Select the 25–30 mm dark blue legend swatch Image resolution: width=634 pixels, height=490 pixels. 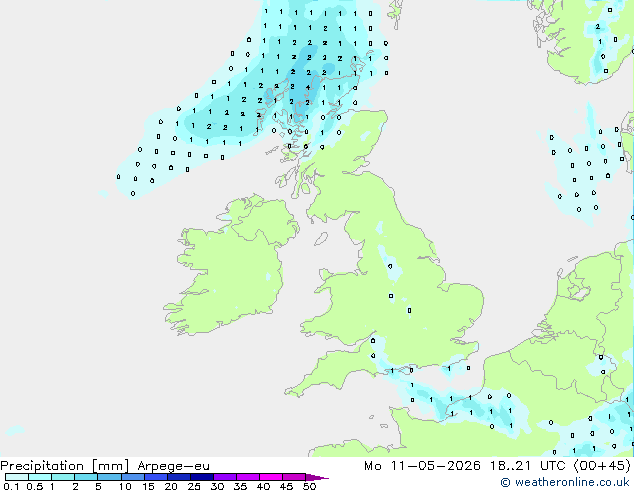pyautogui.click(x=202, y=477)
